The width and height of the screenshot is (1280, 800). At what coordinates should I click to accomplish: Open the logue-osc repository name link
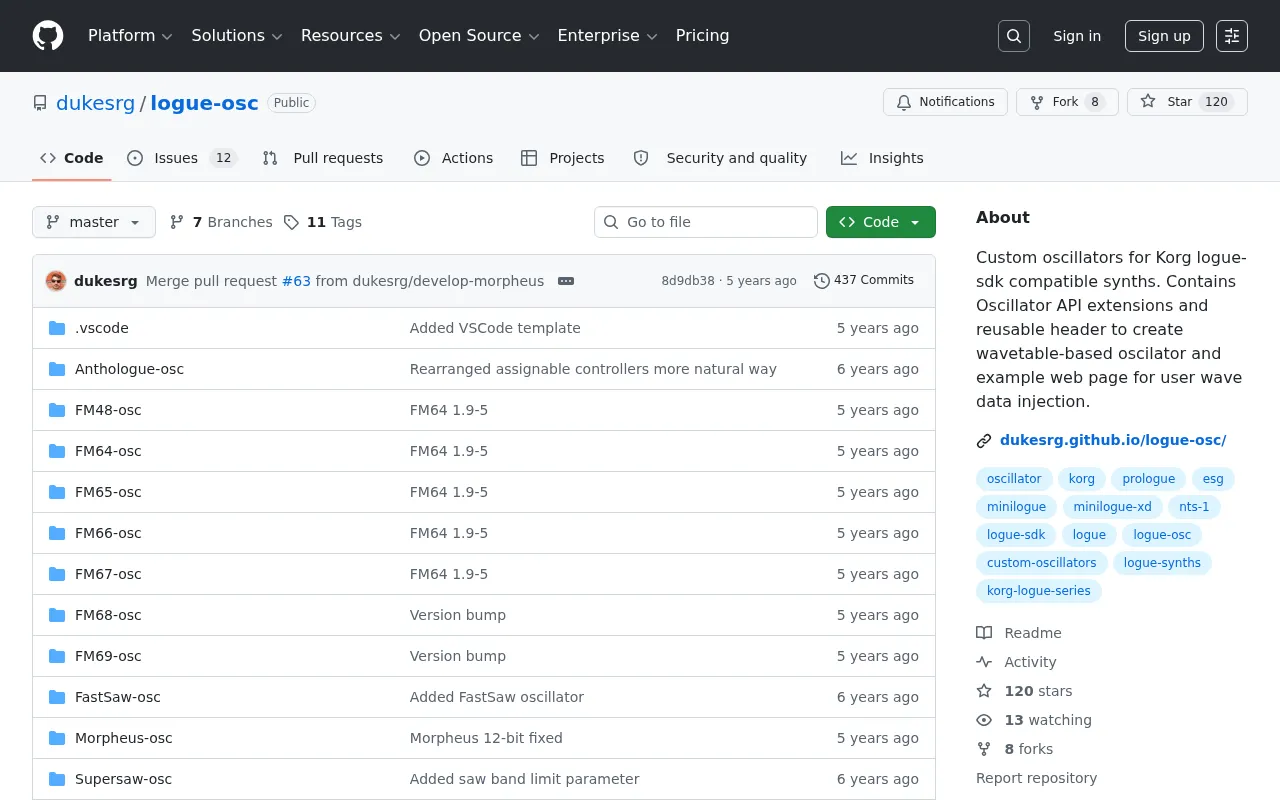[x=204, y=103]
